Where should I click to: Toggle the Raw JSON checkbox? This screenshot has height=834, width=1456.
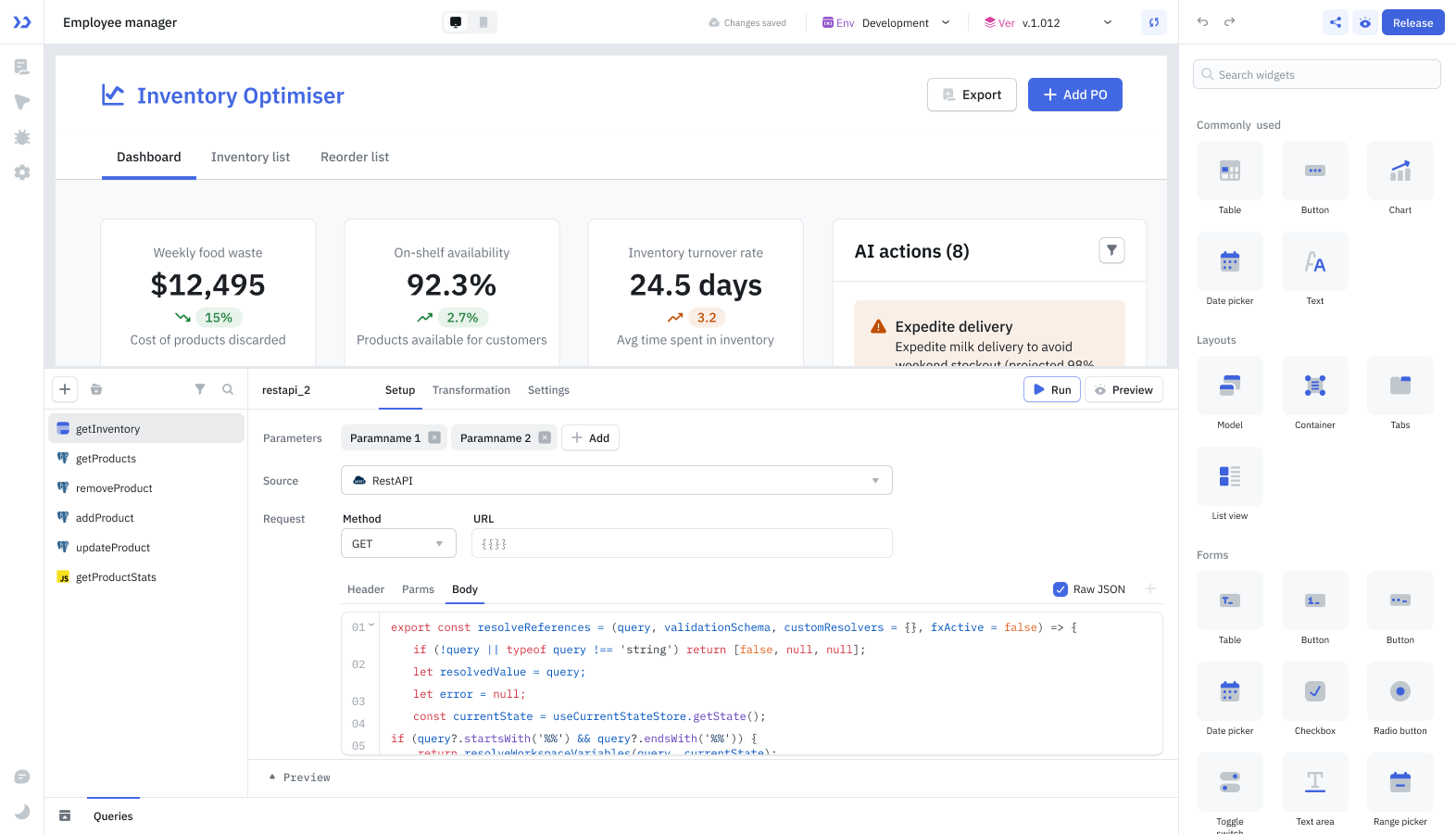tap(1061, 589)
